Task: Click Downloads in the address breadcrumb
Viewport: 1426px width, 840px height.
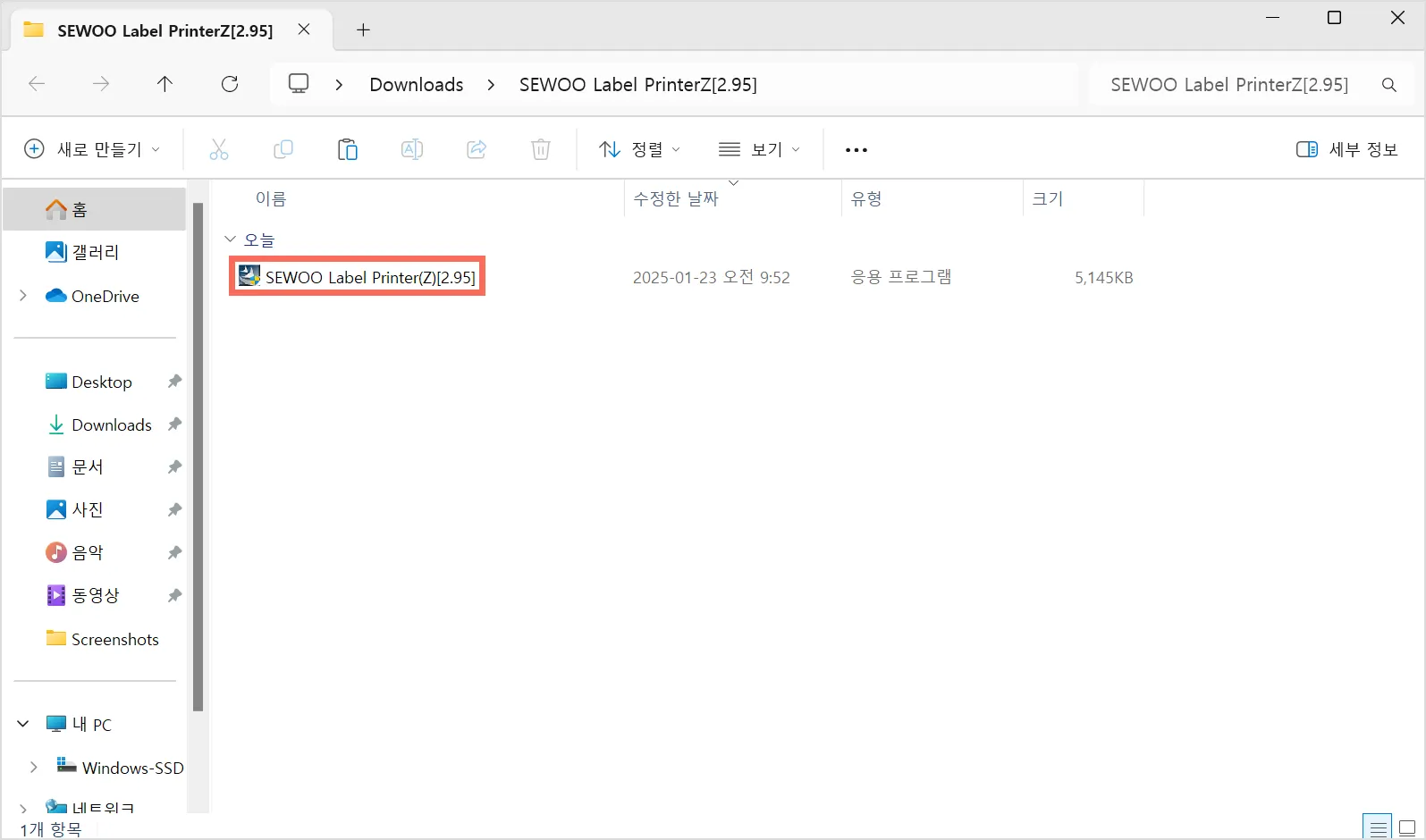Action: point(417,85)
